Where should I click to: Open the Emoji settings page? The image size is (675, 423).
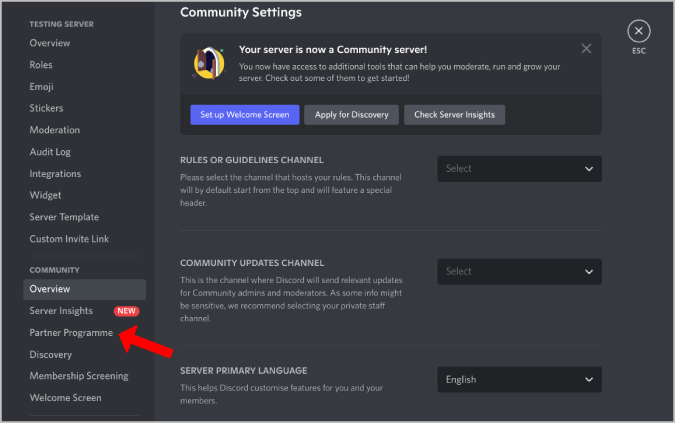point(41,86)
